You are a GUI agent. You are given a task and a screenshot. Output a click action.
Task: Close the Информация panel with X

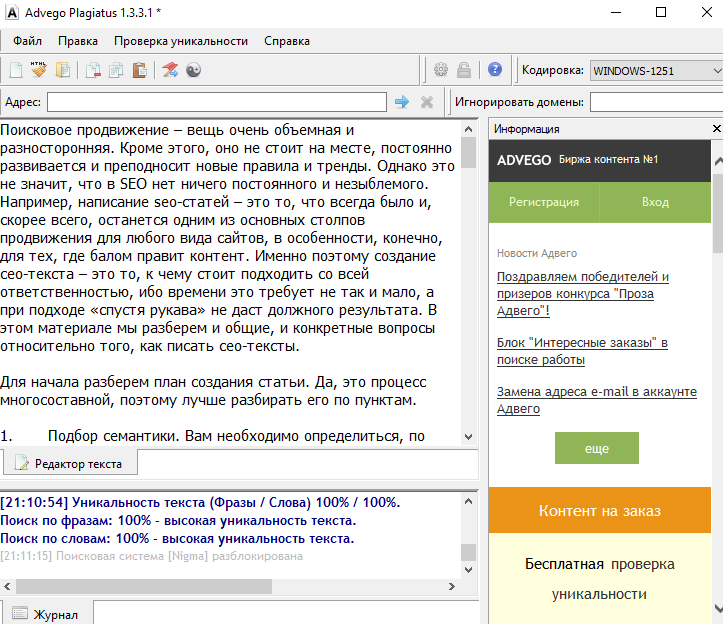[x=717, y=129]
